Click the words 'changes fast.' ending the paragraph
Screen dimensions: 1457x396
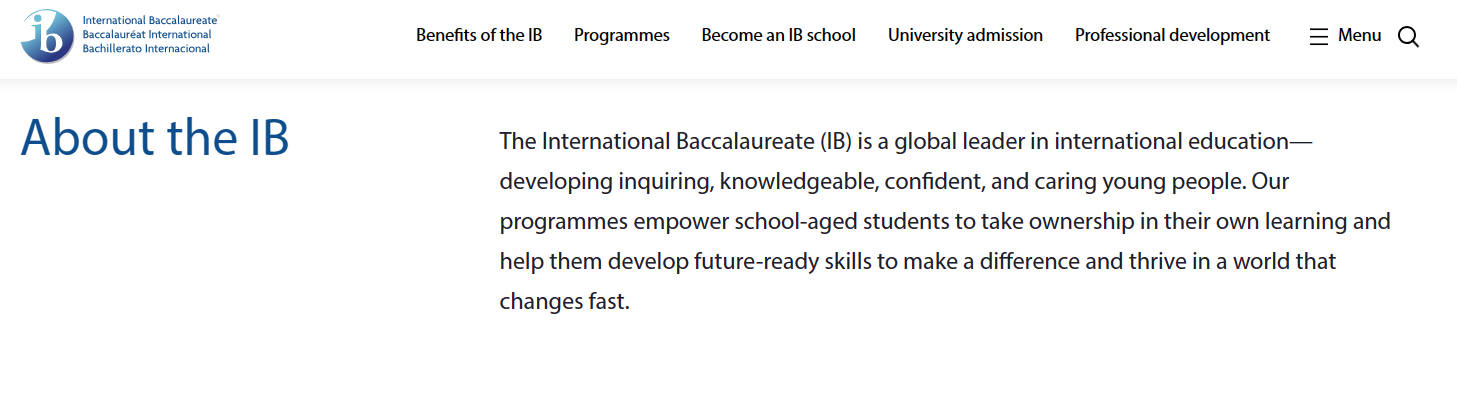click(565, 301)
